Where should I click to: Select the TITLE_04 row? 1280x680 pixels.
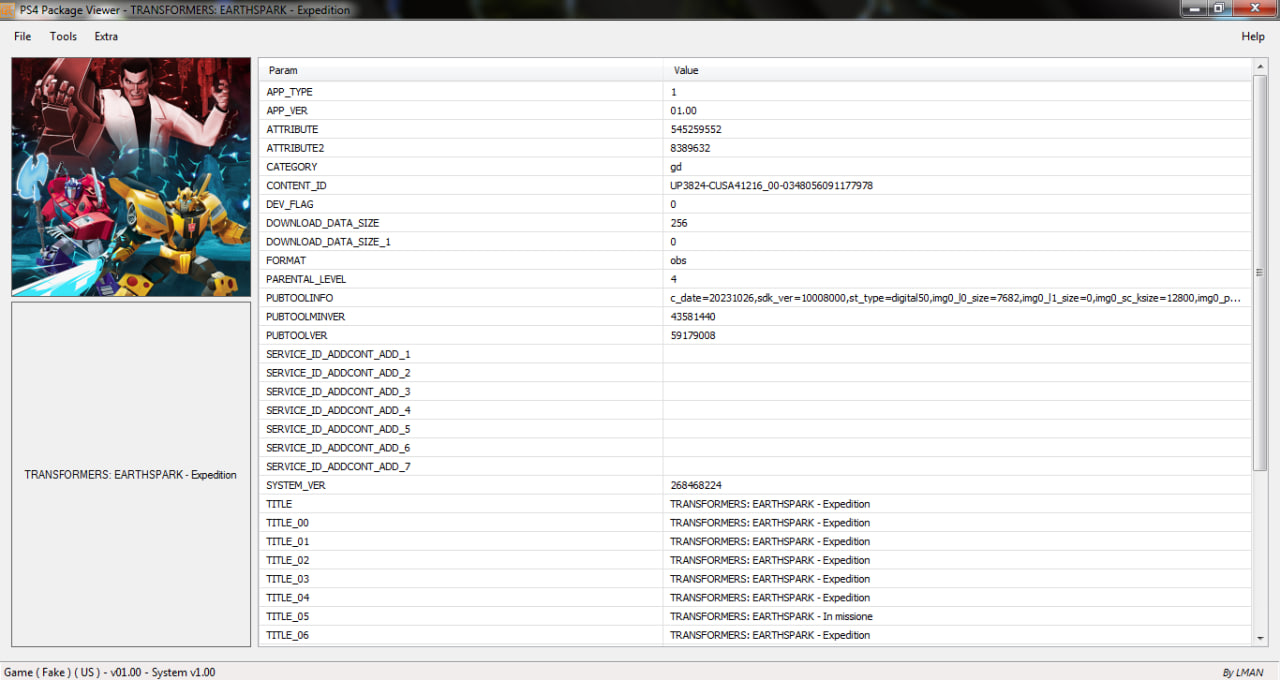[x=755, y=598]
